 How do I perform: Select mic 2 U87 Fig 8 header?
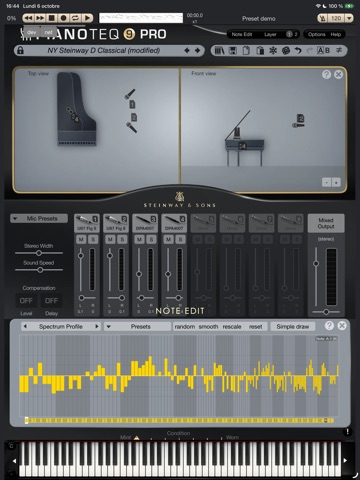[116, 223]
